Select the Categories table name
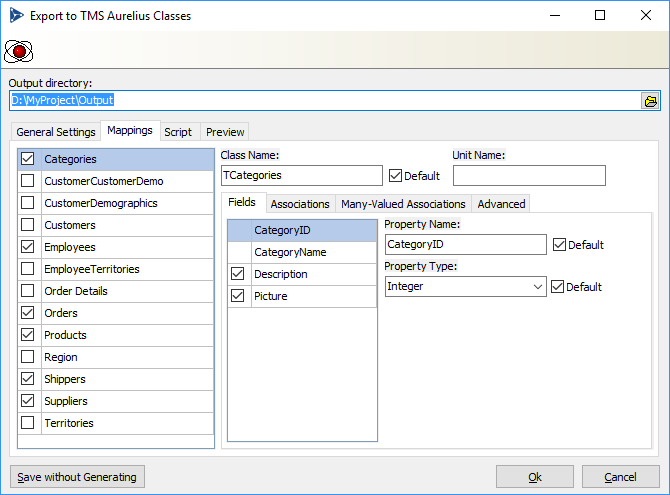The image size is (670, 495). point(71,159)
